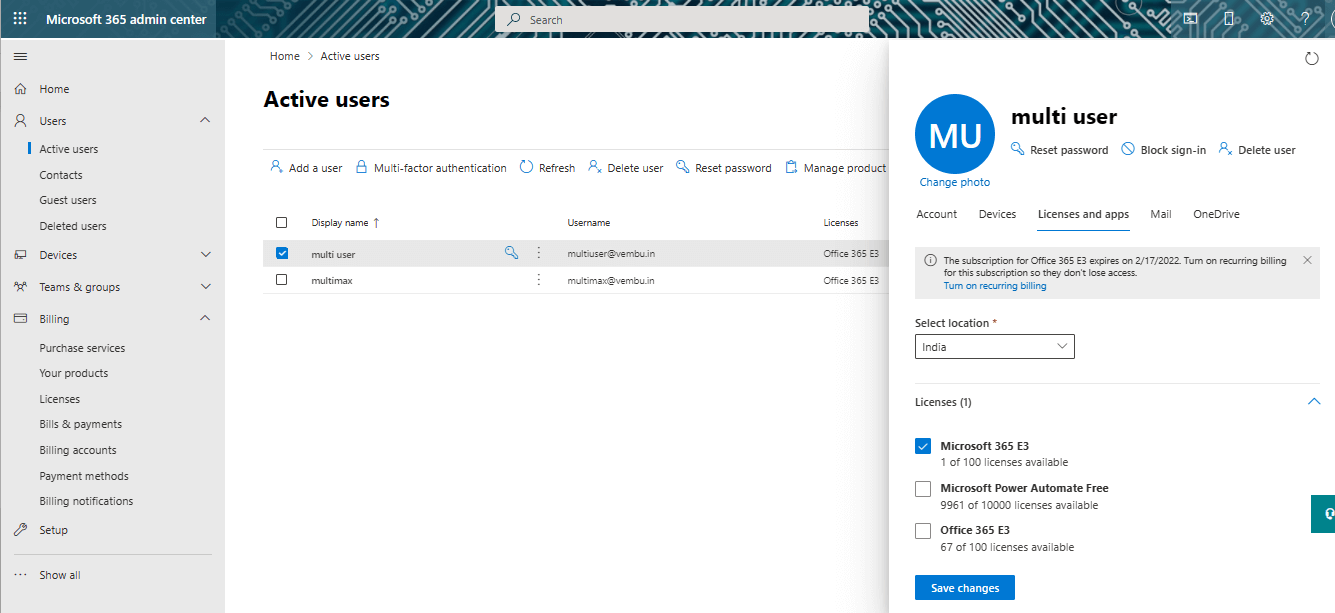Collapse the navigation menu hamburger icon
The height and width of the screenshot is (613, 1335).
(20, 56)
